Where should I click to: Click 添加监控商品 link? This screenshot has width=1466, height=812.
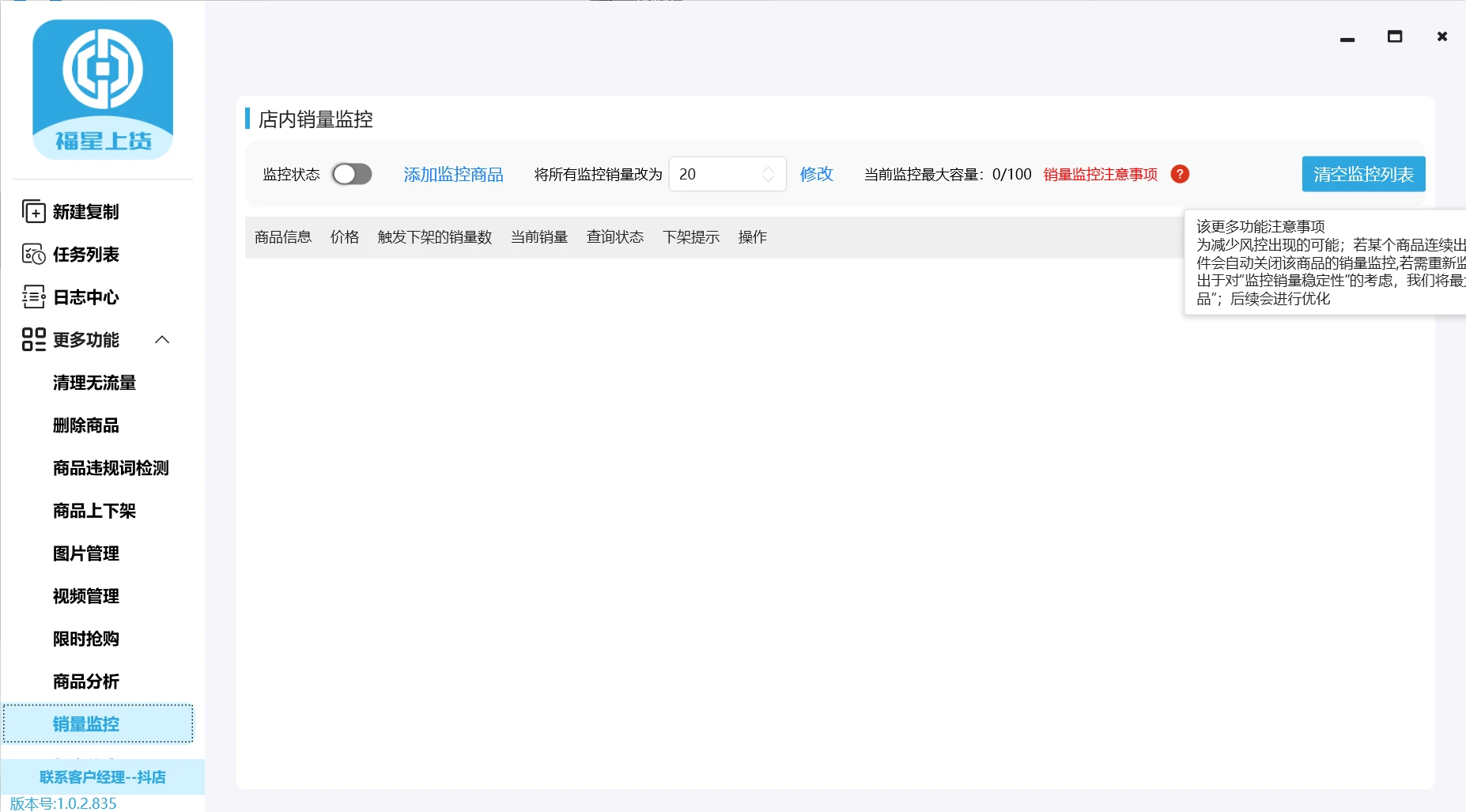coord(453,174)
